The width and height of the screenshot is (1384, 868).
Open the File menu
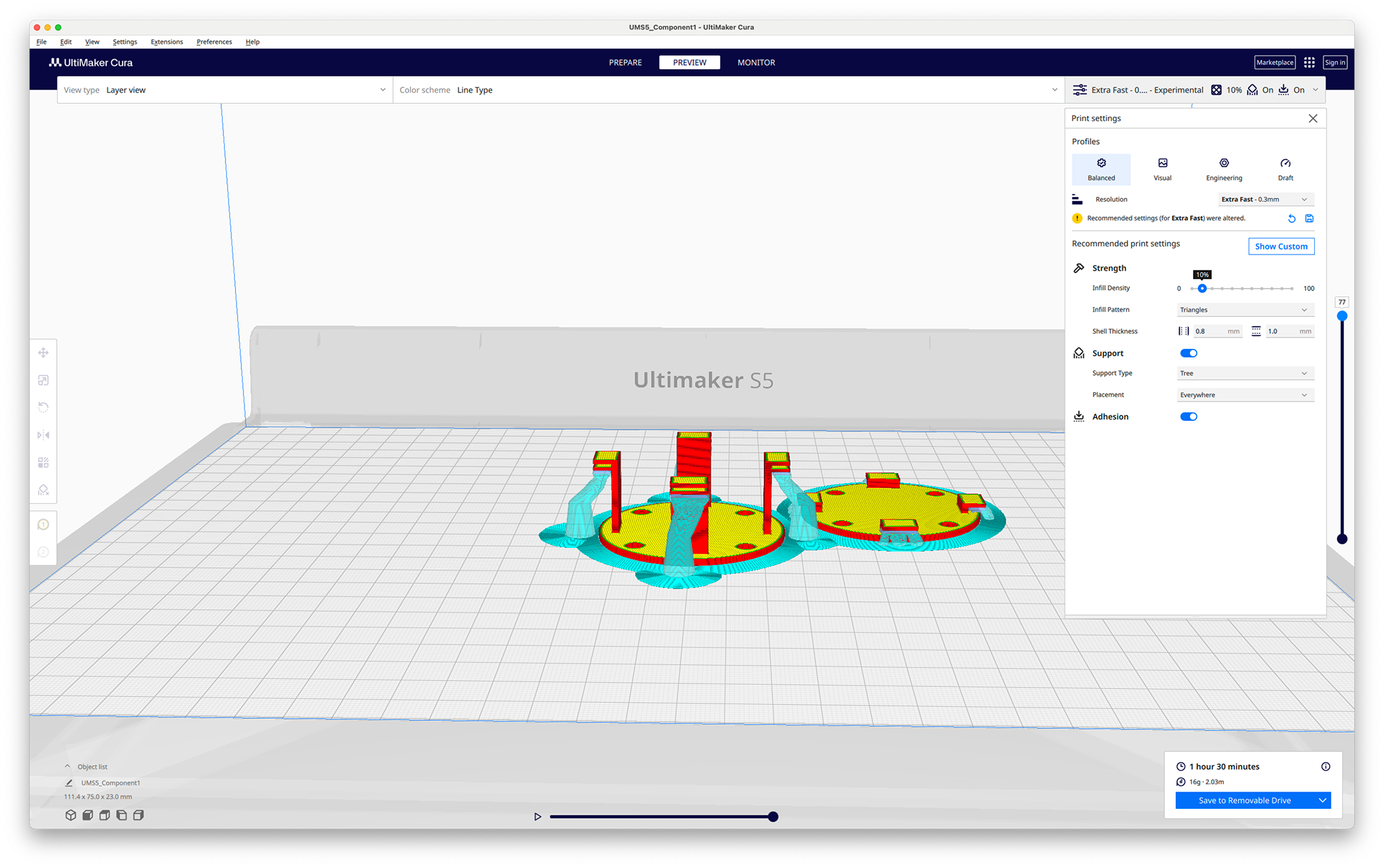tap(42, 42)
